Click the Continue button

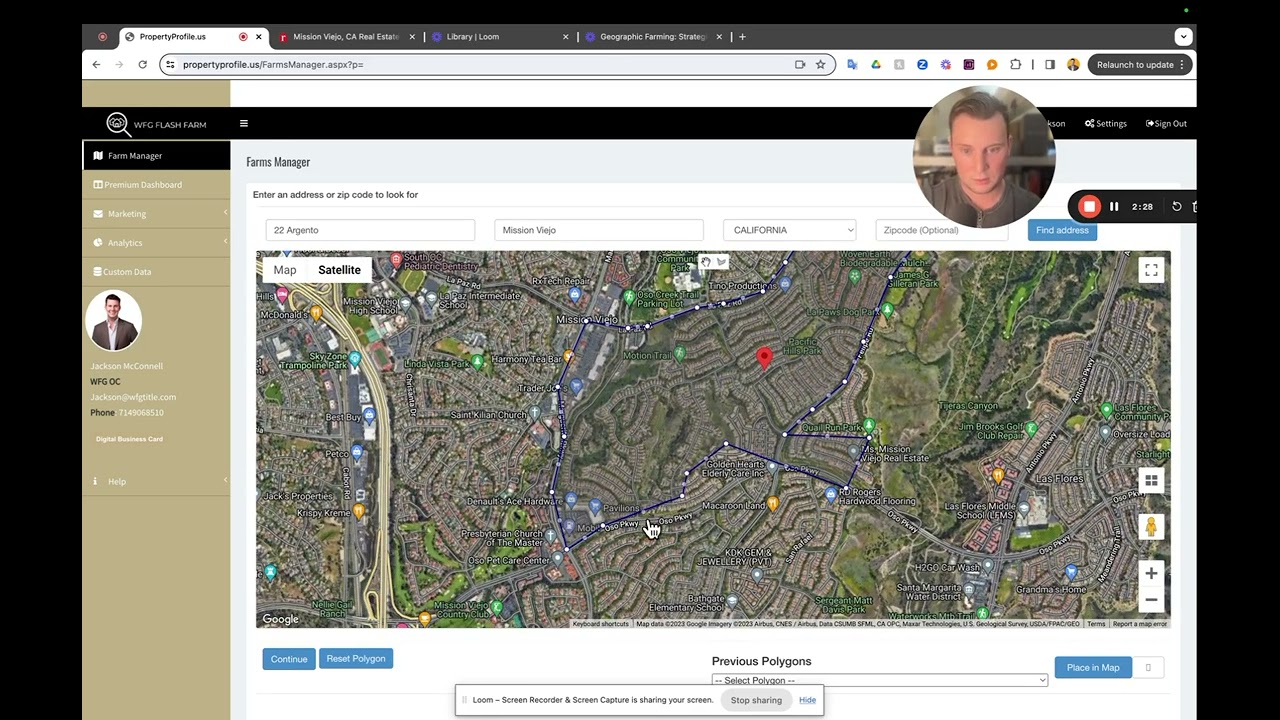[289, 659]
